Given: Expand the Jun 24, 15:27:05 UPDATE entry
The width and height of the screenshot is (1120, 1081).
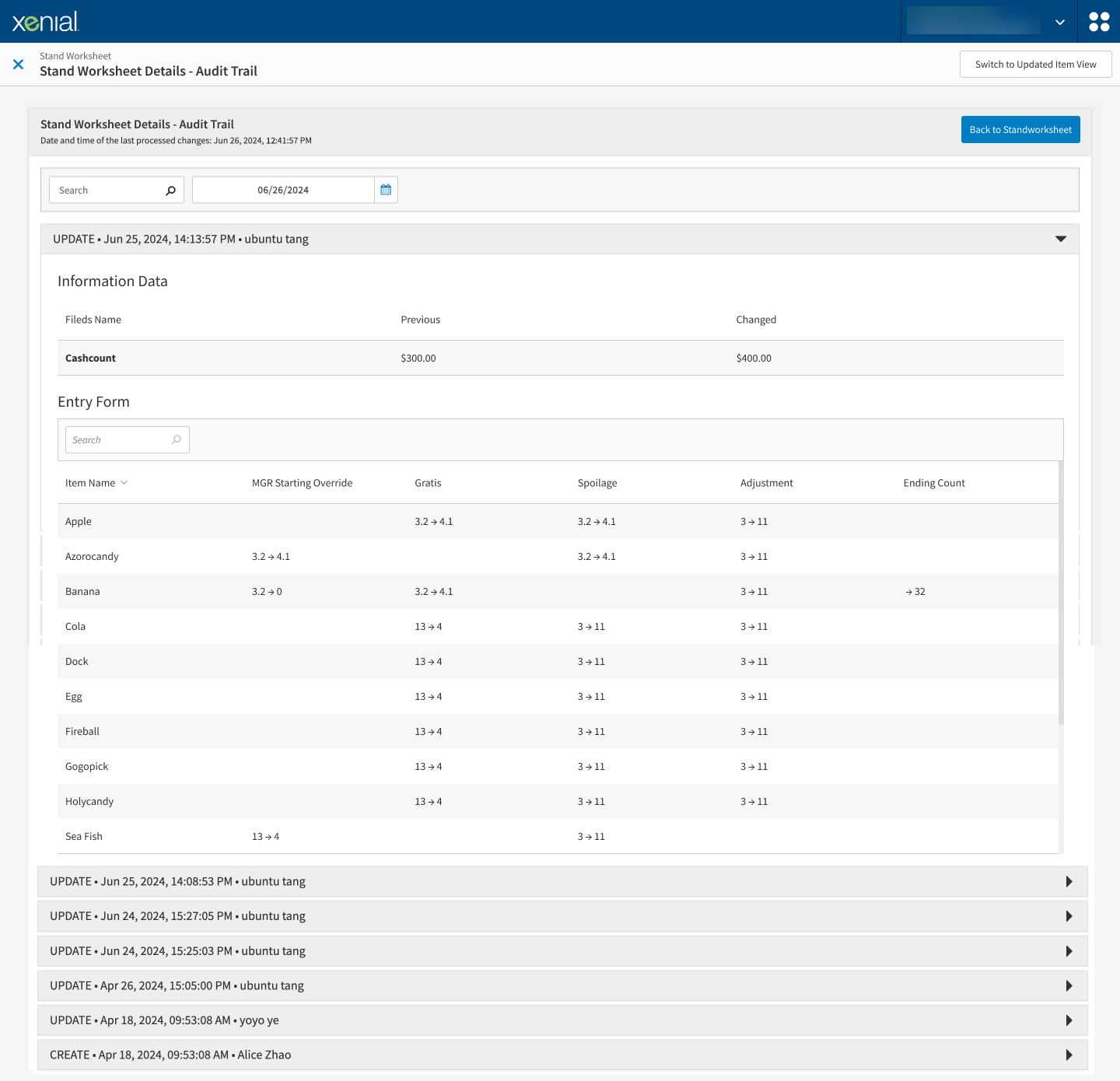Looking at the screenshot, I should (1068, 916).
